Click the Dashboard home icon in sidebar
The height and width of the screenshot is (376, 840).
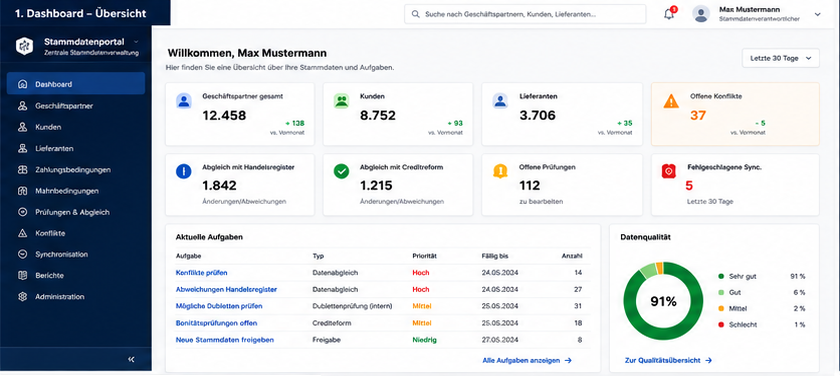pos(22,84)
